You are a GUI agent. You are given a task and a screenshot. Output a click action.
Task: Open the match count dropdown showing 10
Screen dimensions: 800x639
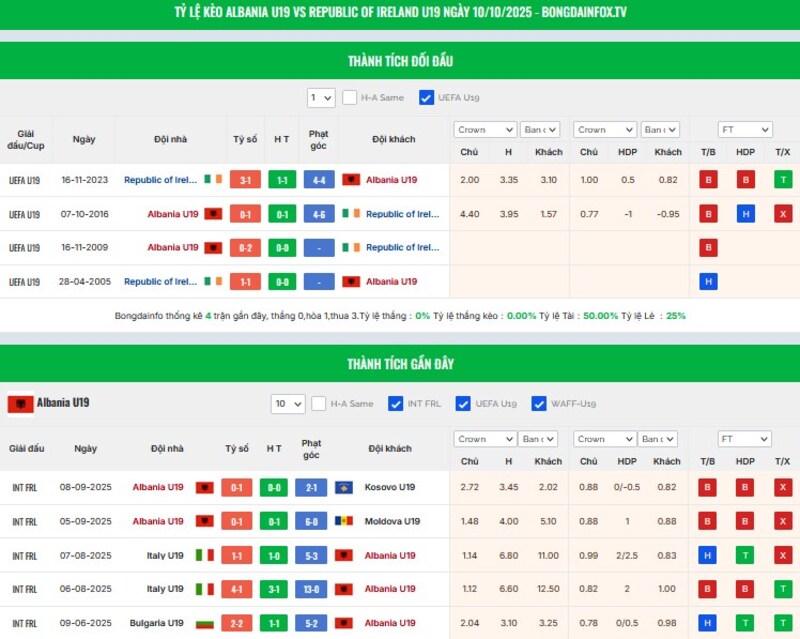[x=288, y=404]
